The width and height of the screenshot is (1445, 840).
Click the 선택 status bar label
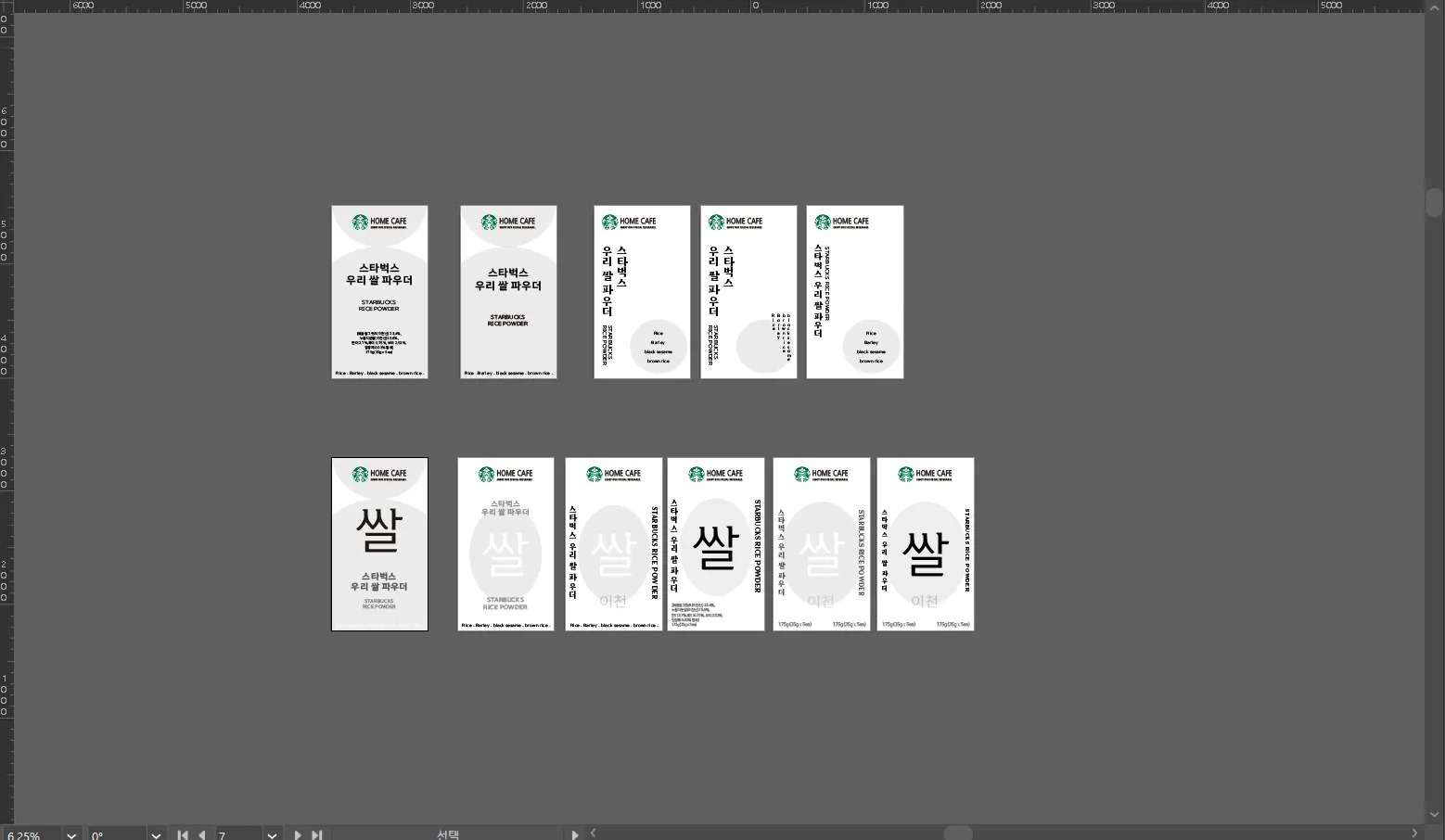coord(448,834)
